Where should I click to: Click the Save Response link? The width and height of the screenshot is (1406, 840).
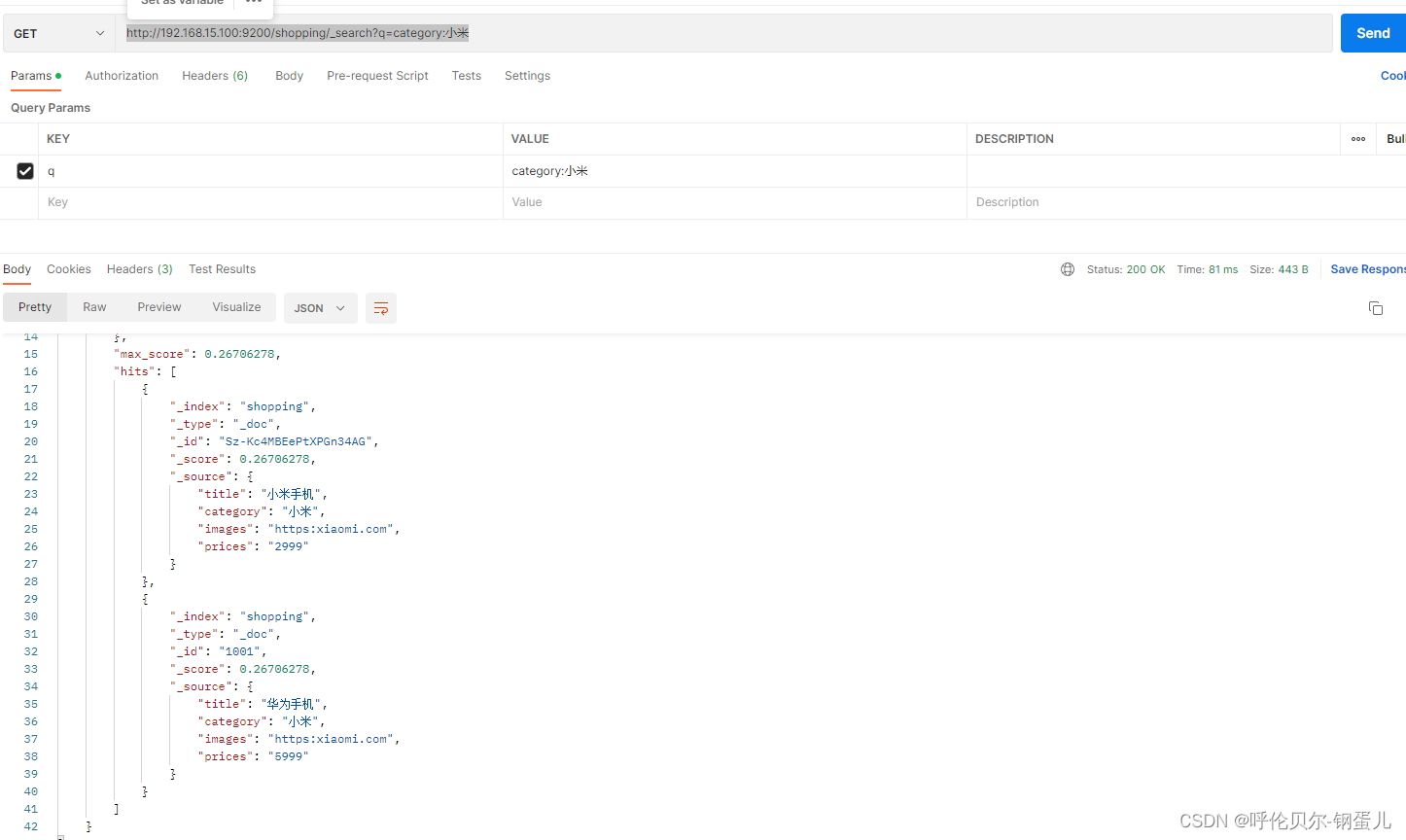point(1368,269)
